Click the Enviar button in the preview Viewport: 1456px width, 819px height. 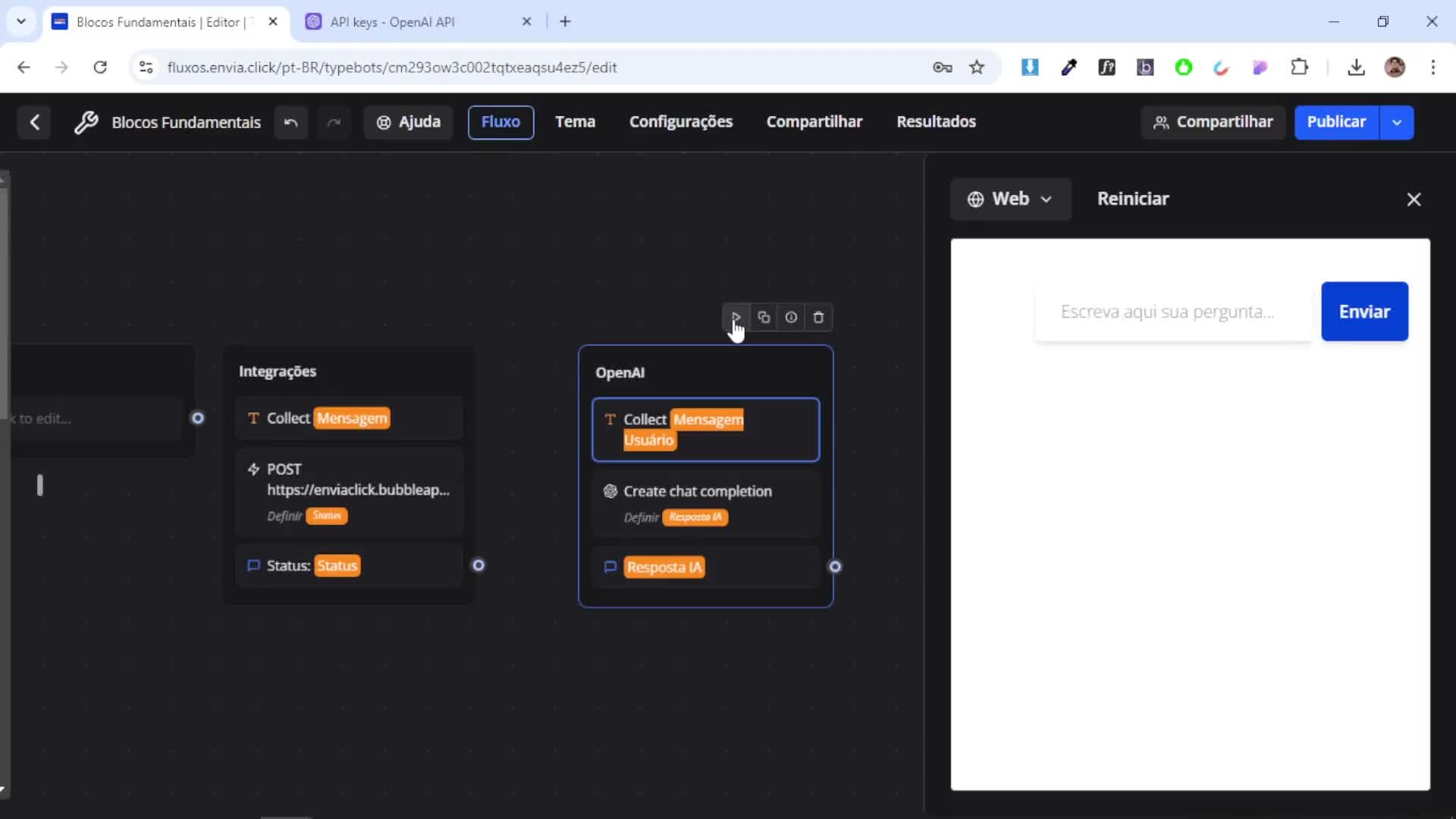1364,311
